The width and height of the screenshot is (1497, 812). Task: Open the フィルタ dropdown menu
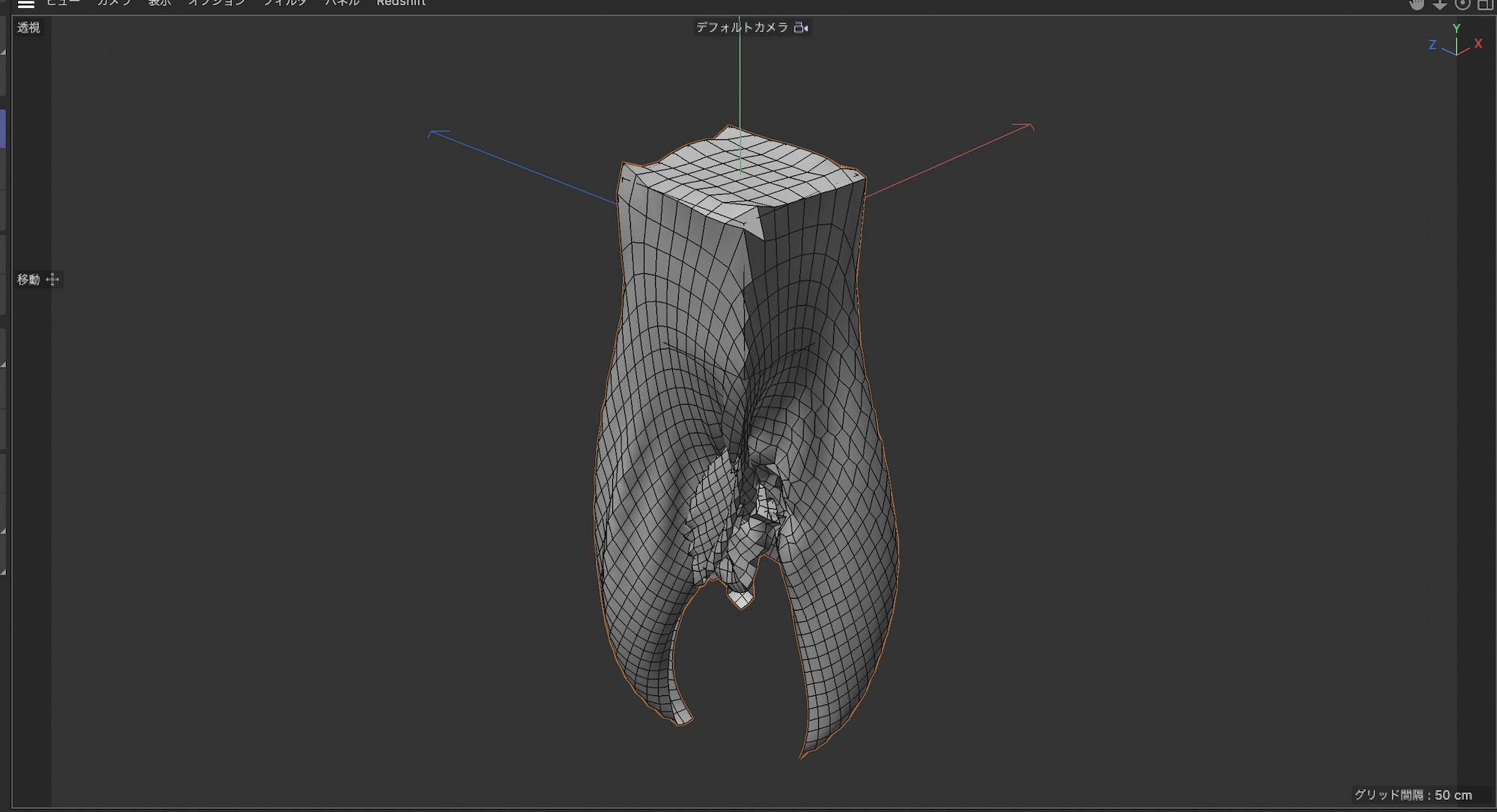[x=285, y=3]
